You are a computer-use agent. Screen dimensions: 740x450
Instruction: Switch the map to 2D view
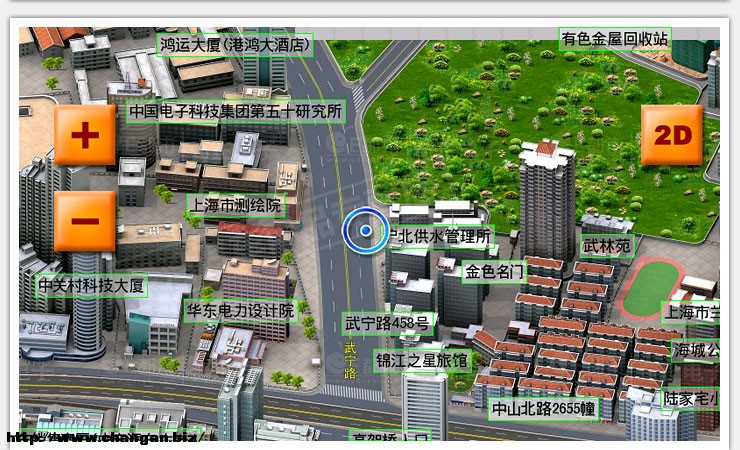(x=671, y=134)
